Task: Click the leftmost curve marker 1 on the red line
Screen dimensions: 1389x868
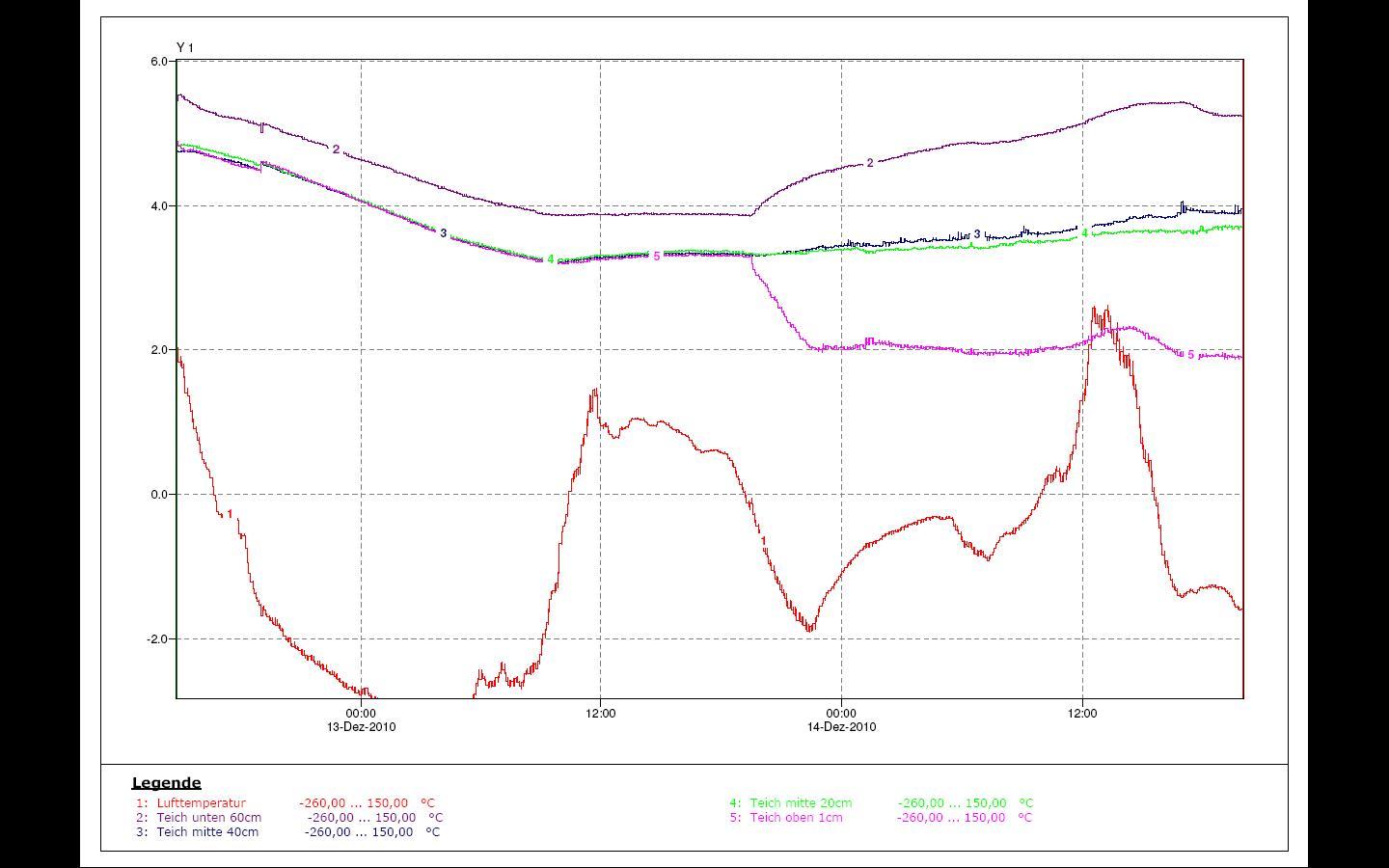Action: 230,514
